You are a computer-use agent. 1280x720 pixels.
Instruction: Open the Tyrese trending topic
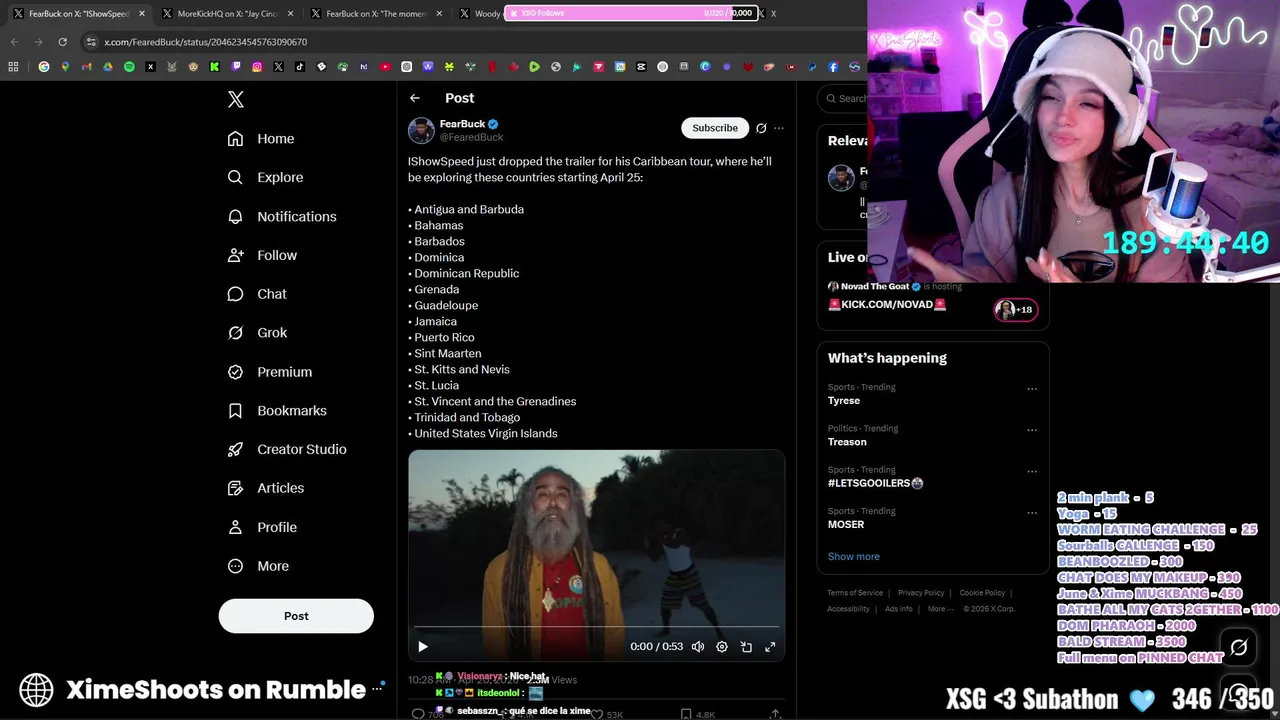844,400
